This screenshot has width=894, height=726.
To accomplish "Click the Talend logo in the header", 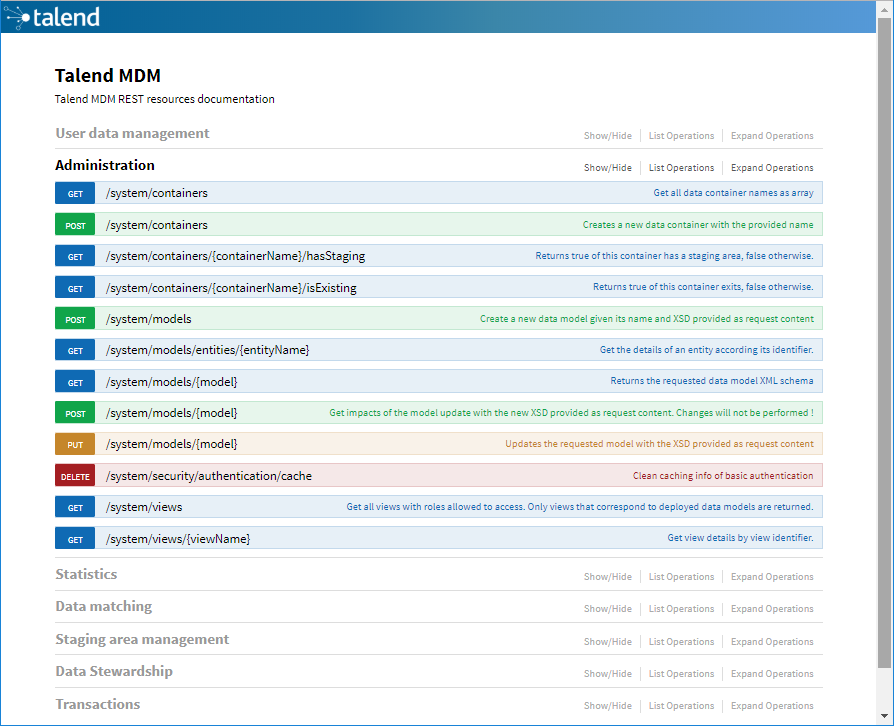I will pyautogui.click(x=52, y=17).
